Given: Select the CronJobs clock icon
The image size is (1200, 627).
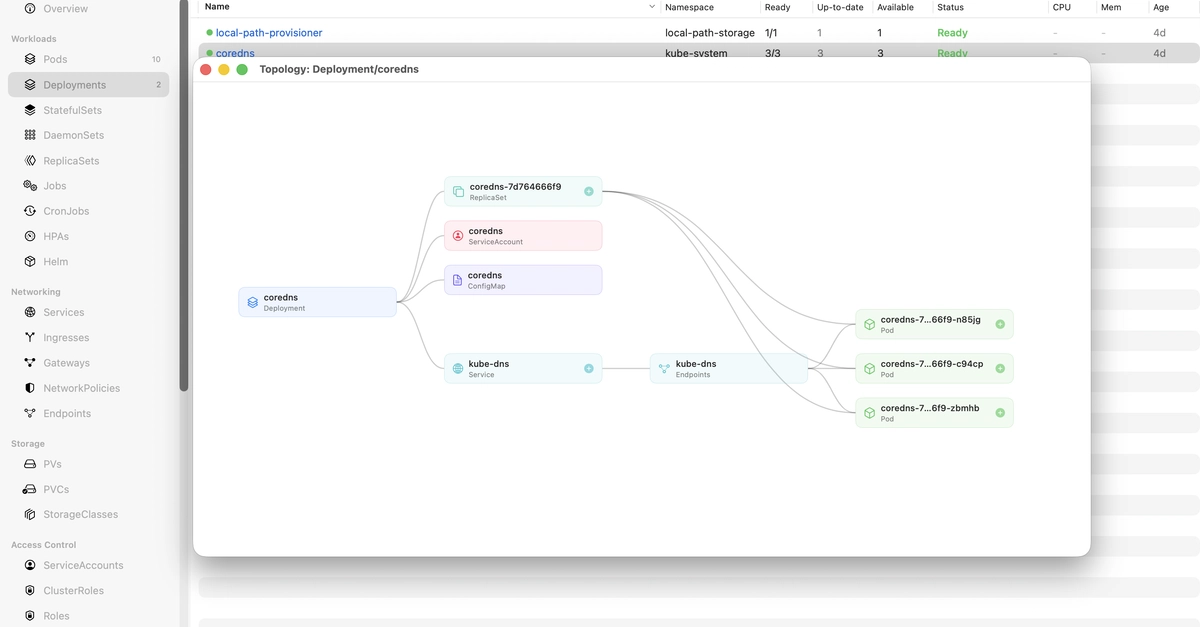Looking at the screenshot, I should (x=30, y=211).
